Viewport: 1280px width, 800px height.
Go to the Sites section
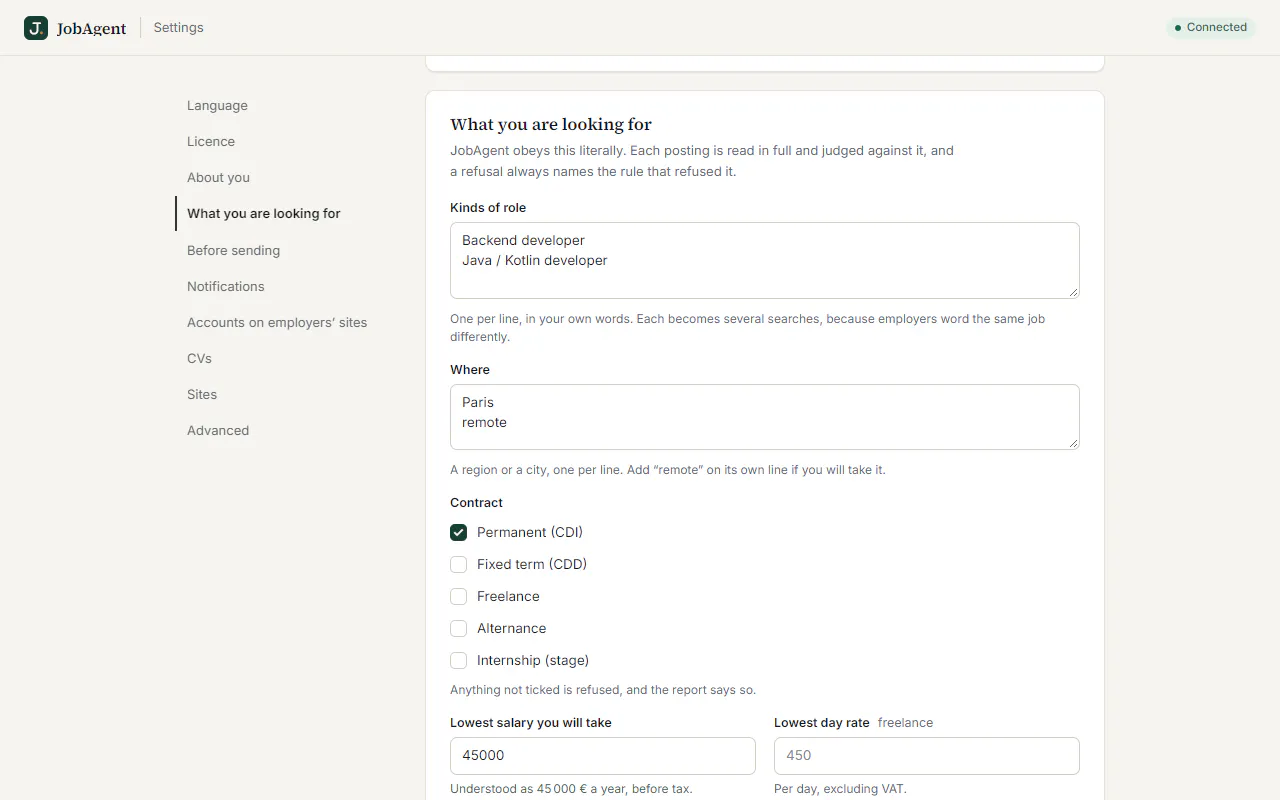coord(202,394)
